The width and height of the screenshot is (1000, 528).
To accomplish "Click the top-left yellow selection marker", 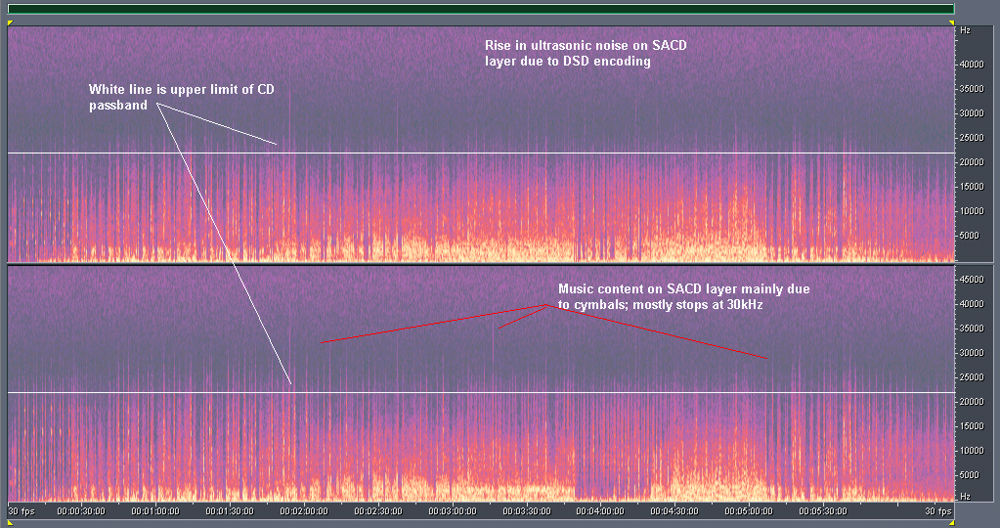I will (9, 22).
